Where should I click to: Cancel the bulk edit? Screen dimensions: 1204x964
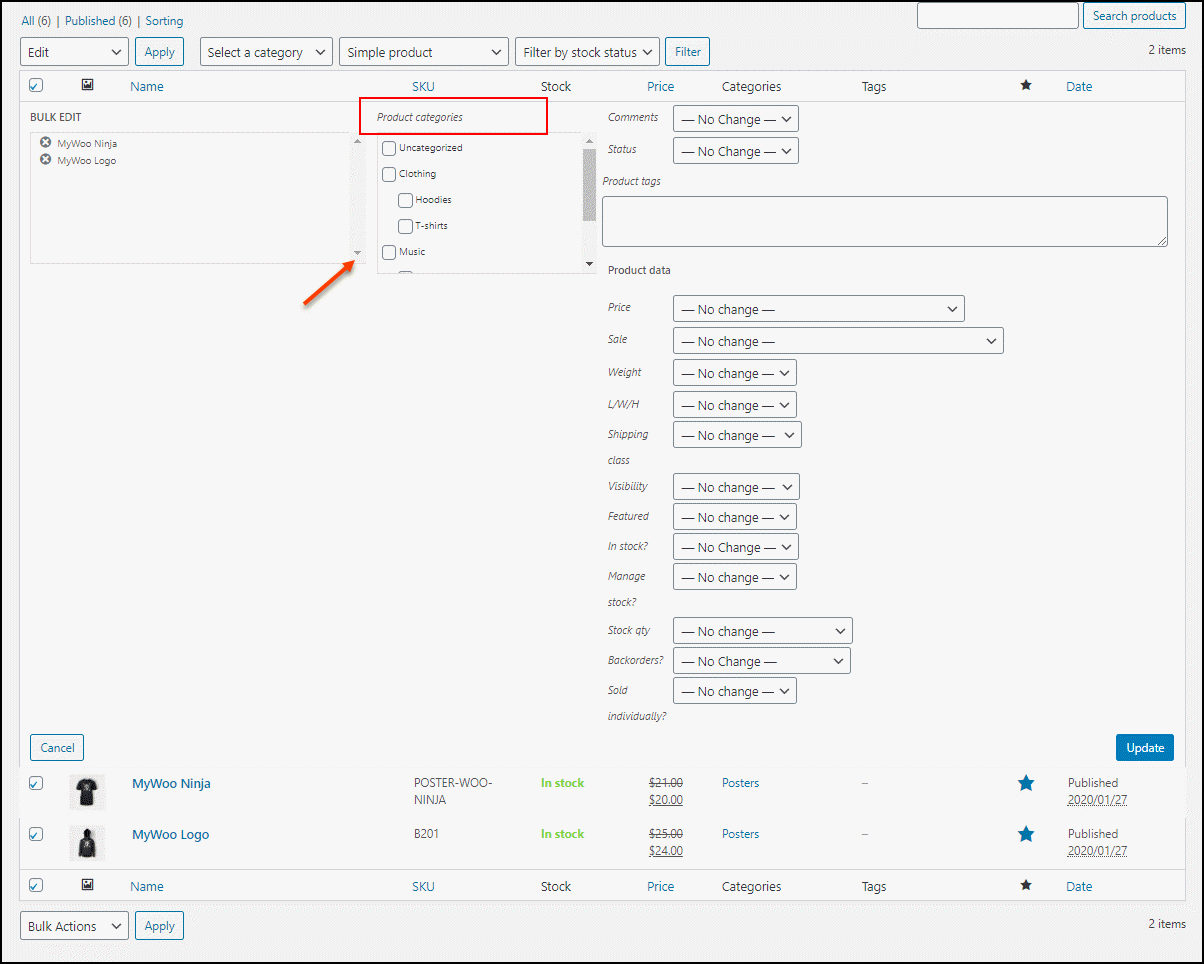point(57,747)
